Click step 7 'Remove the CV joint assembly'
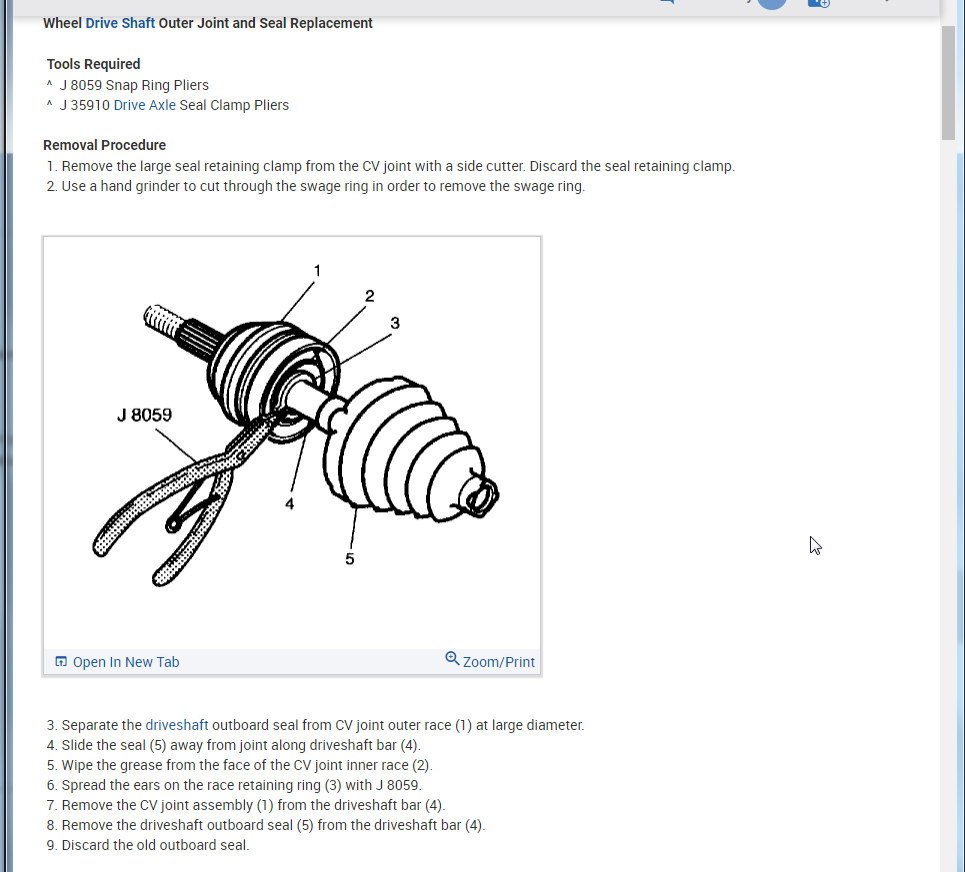965x872 pixels. point(246,805)
